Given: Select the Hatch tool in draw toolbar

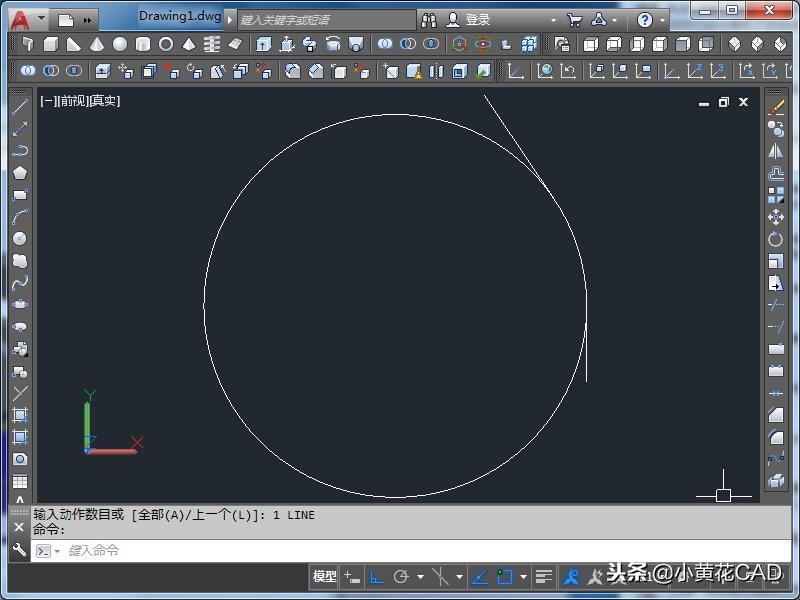Looking at the screenshot, I should (20, 415).
